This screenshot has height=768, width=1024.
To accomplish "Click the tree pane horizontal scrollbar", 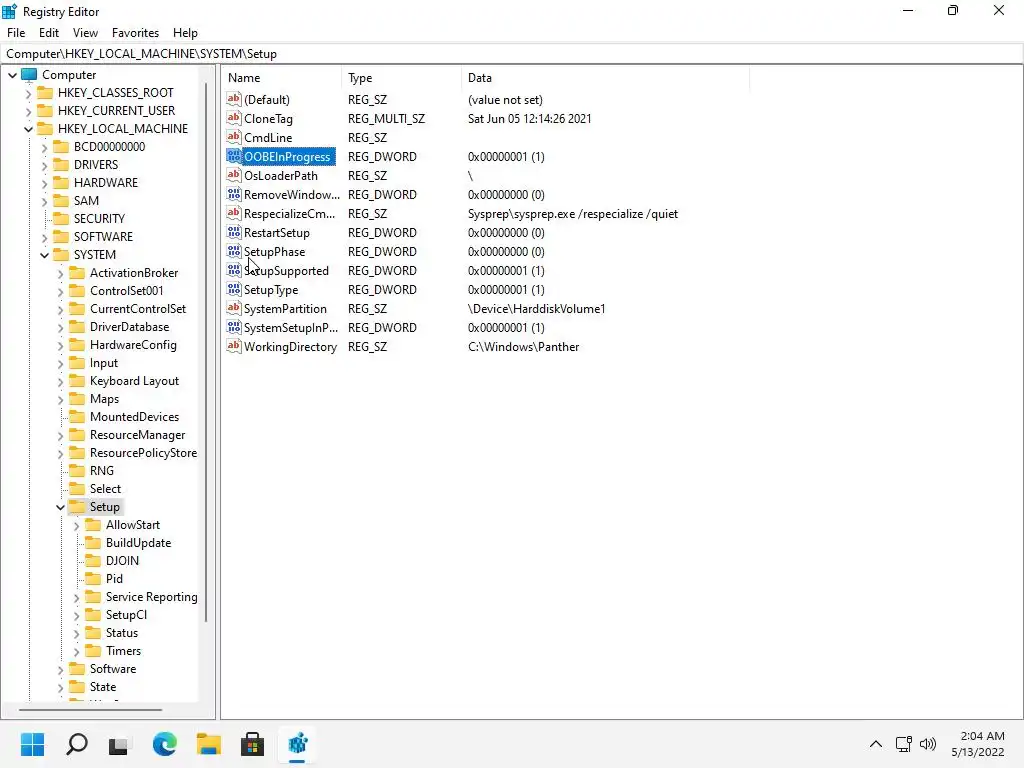I will (x=90, y=709).
